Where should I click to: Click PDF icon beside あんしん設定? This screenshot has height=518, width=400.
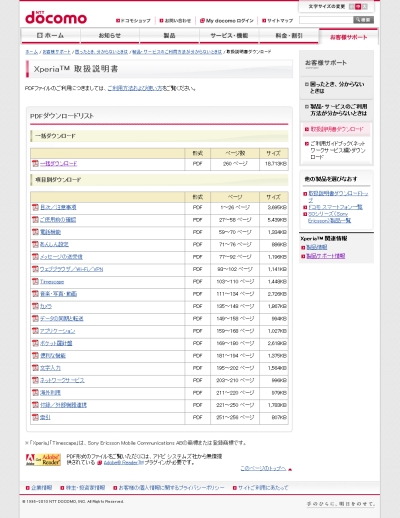(35, 244)
